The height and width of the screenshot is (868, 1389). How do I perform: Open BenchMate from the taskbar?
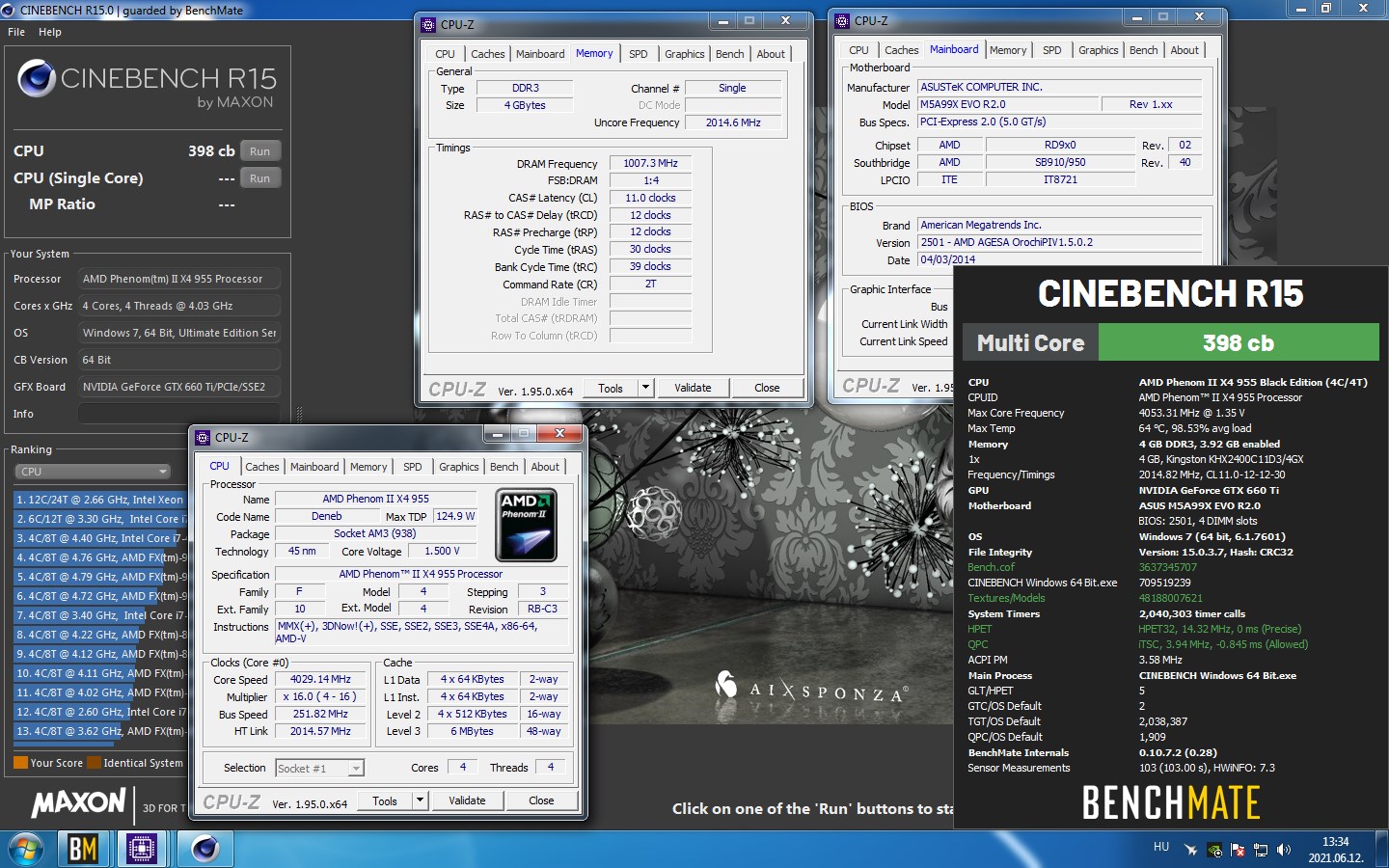tap(83, 849)
